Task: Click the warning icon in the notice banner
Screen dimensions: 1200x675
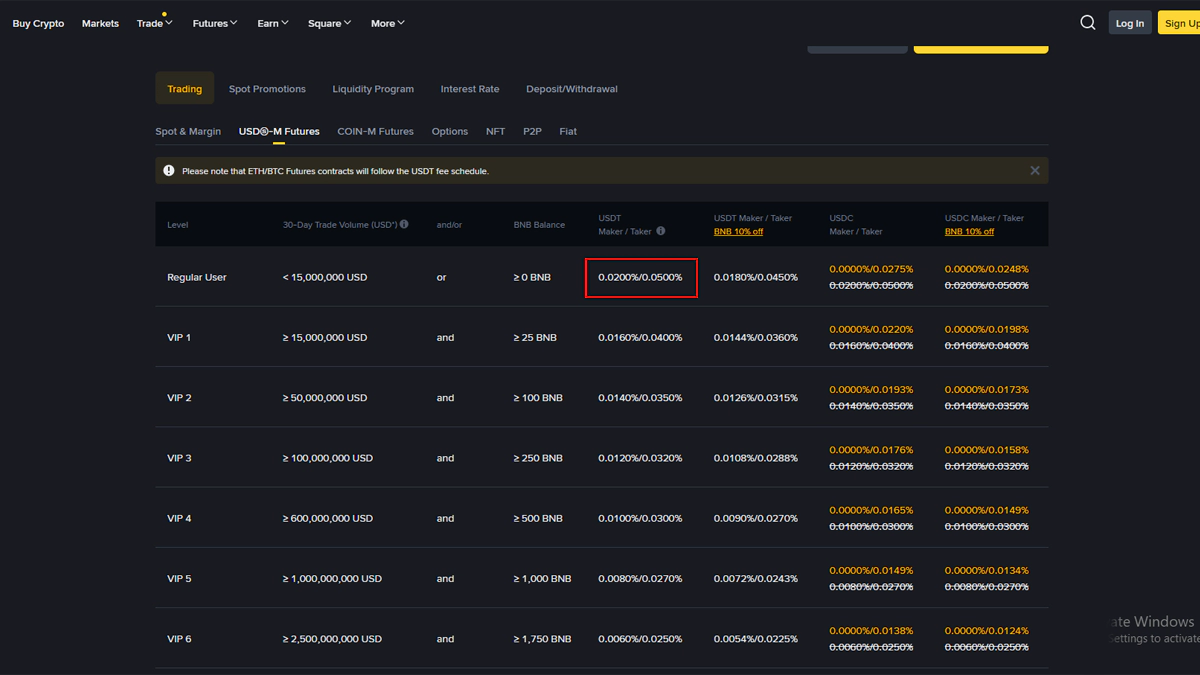Action: click(169, 171)
